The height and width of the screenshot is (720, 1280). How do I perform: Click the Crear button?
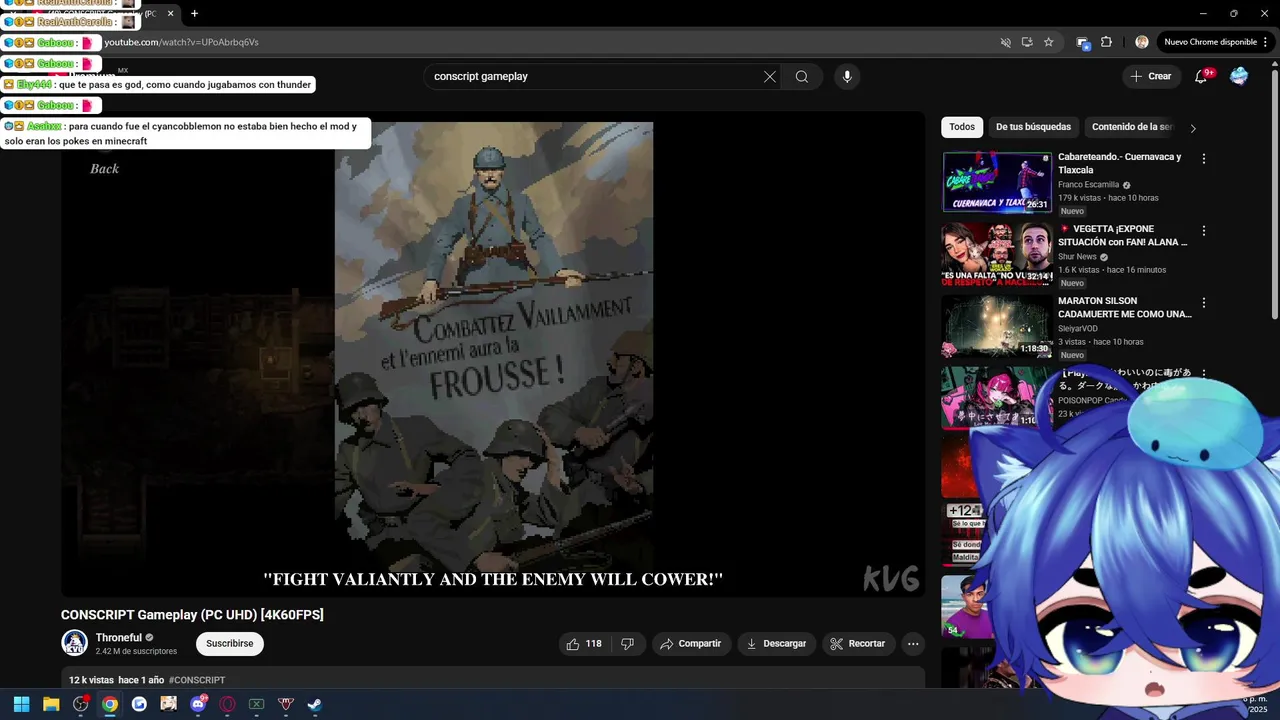pos(1151,77)
